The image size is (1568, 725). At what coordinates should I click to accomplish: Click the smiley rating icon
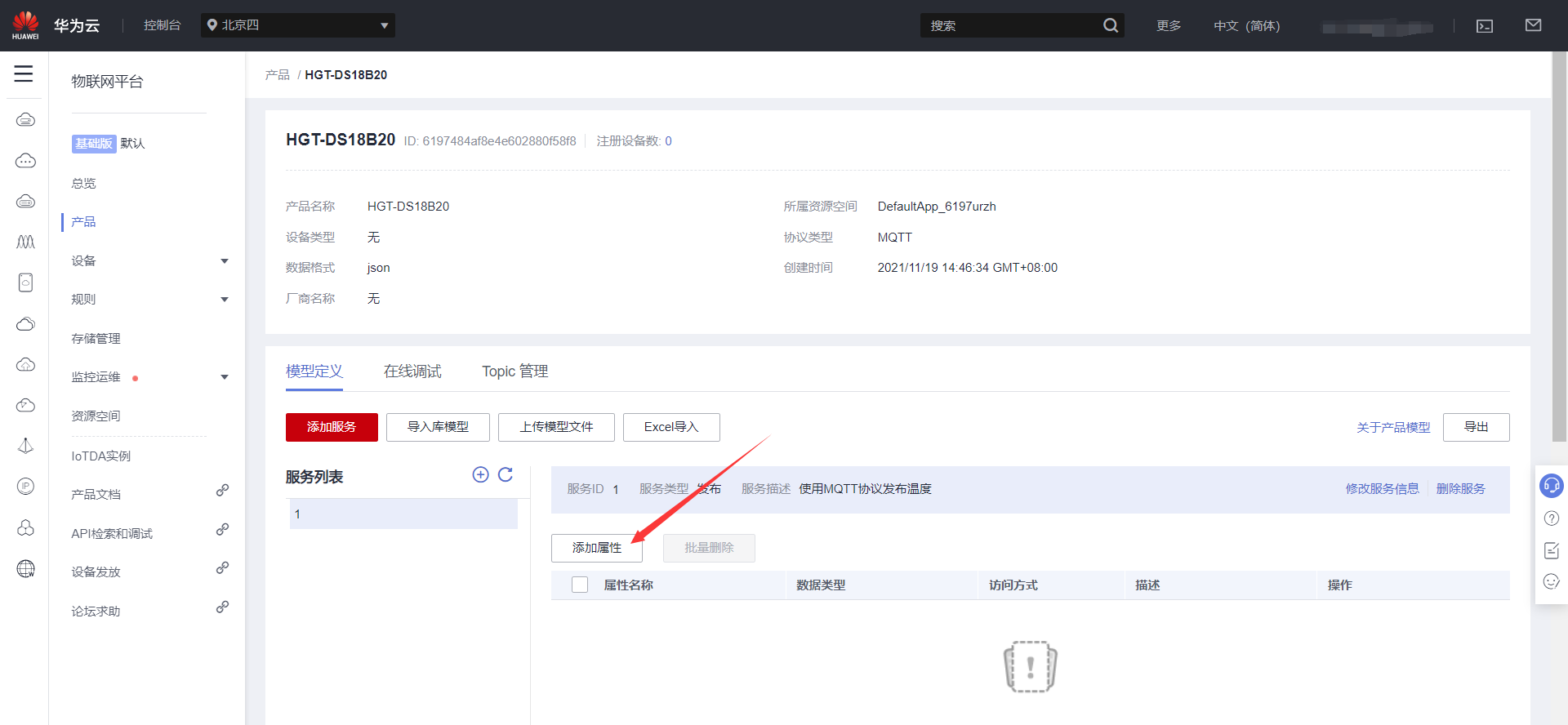pos(1552,581)
